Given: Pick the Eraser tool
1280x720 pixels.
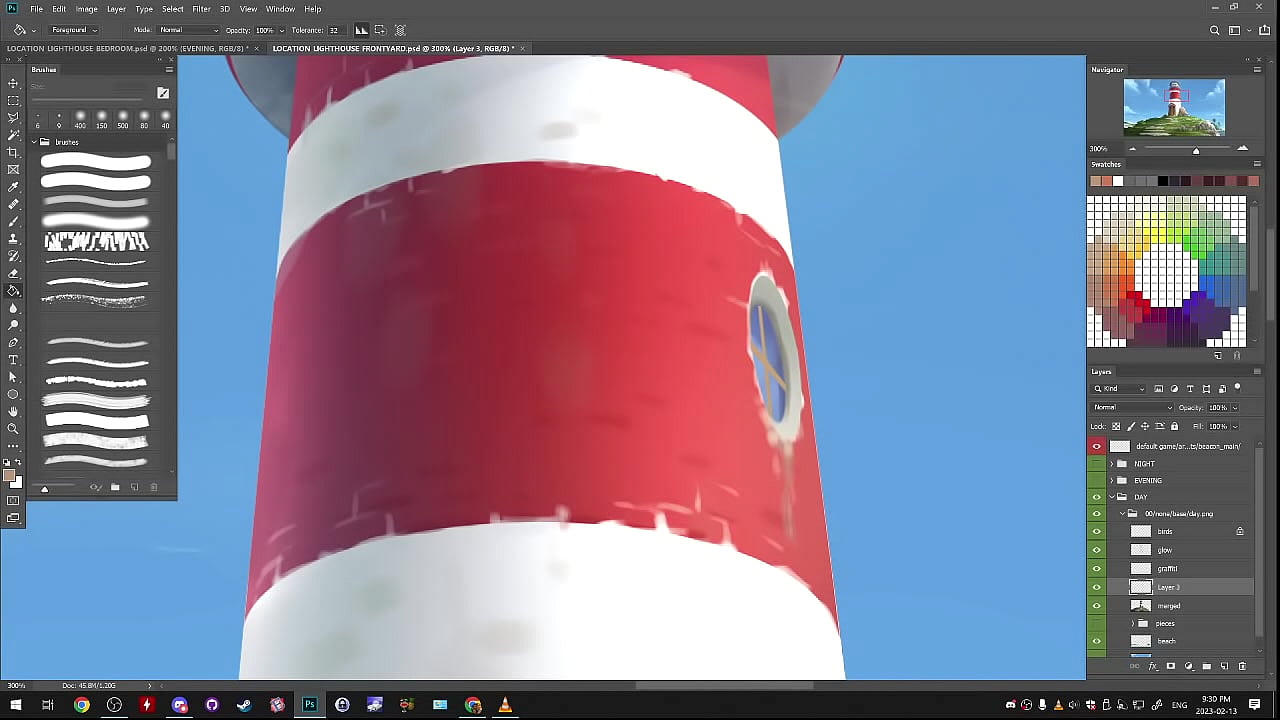Looking at the screenshot, I should 13,273.
